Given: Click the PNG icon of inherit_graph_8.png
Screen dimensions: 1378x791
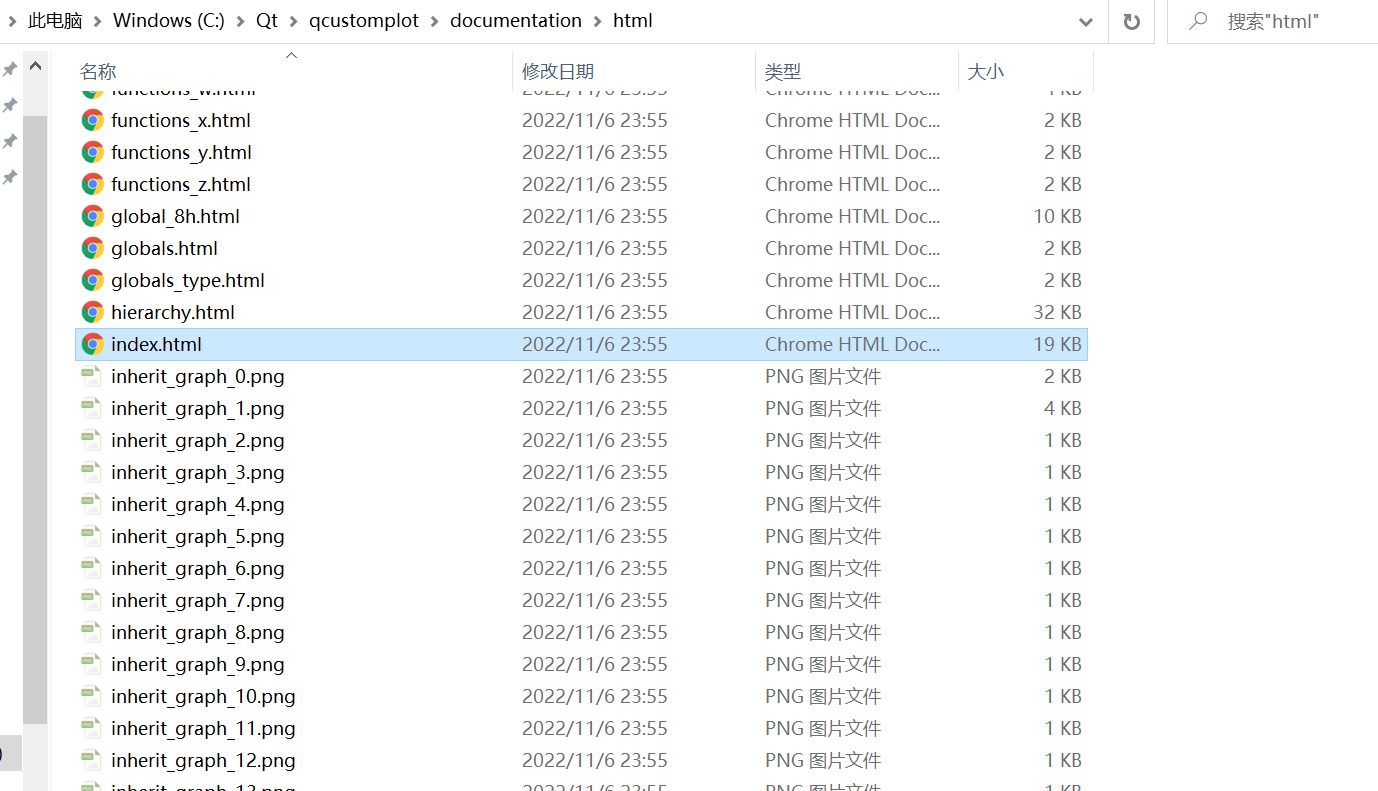Looking at the screenshot, I should (92, 632).
